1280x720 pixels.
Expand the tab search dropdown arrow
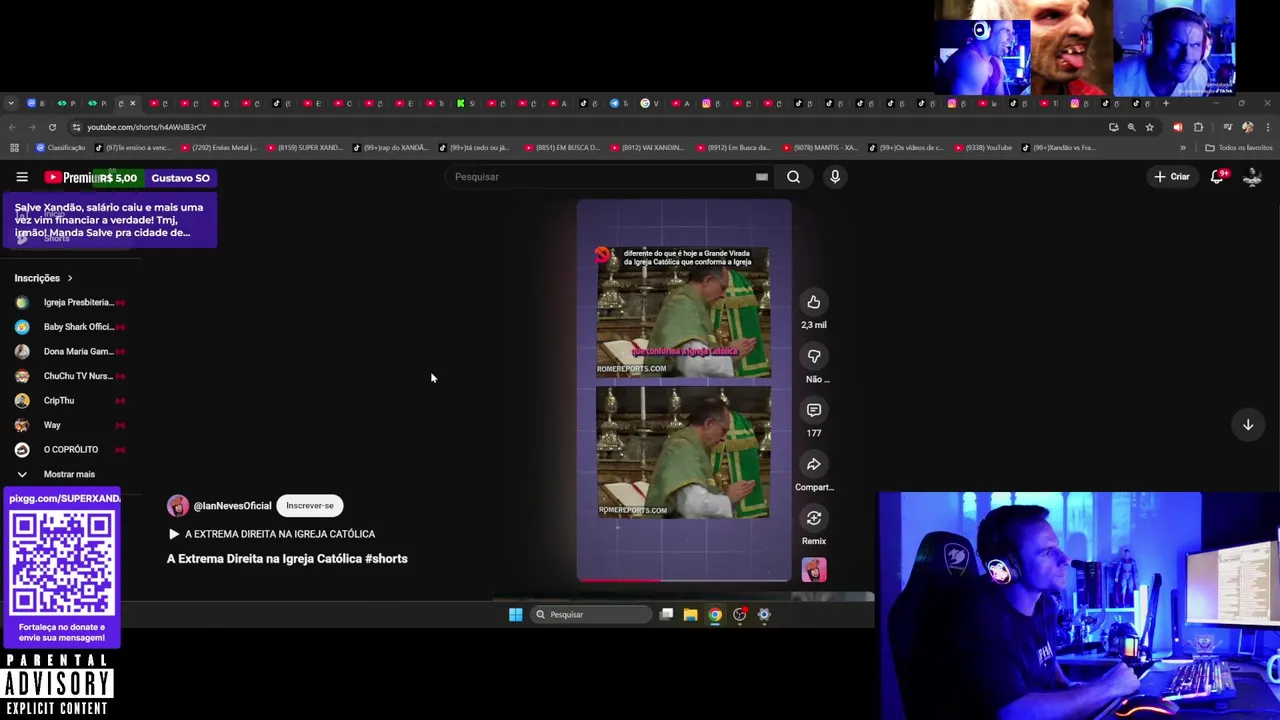pyautogui.click(x=10, y=103)
